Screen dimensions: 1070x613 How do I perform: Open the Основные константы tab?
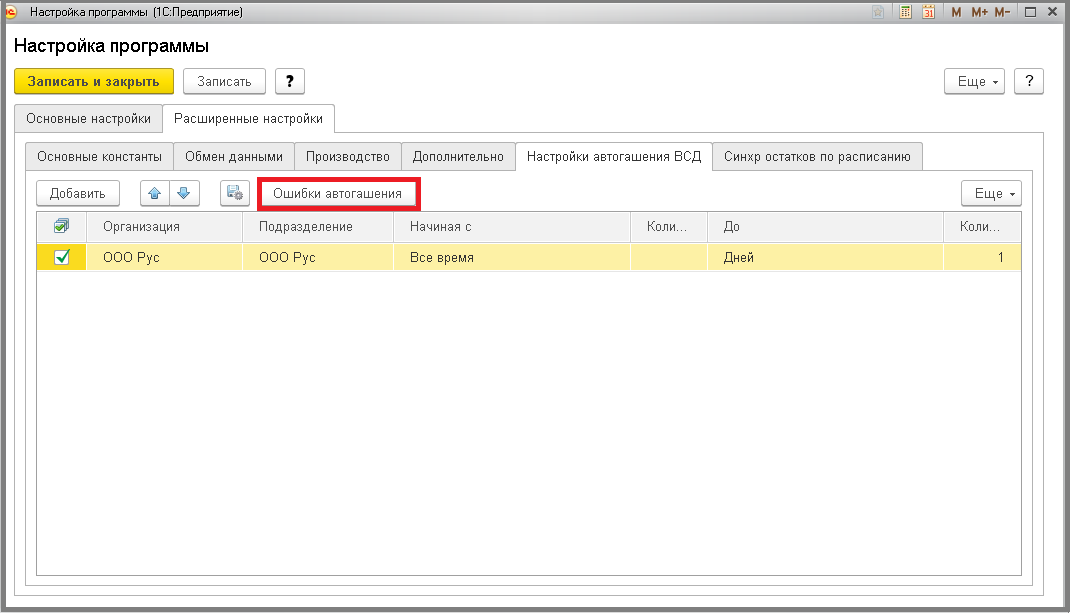tap(100, 156)
